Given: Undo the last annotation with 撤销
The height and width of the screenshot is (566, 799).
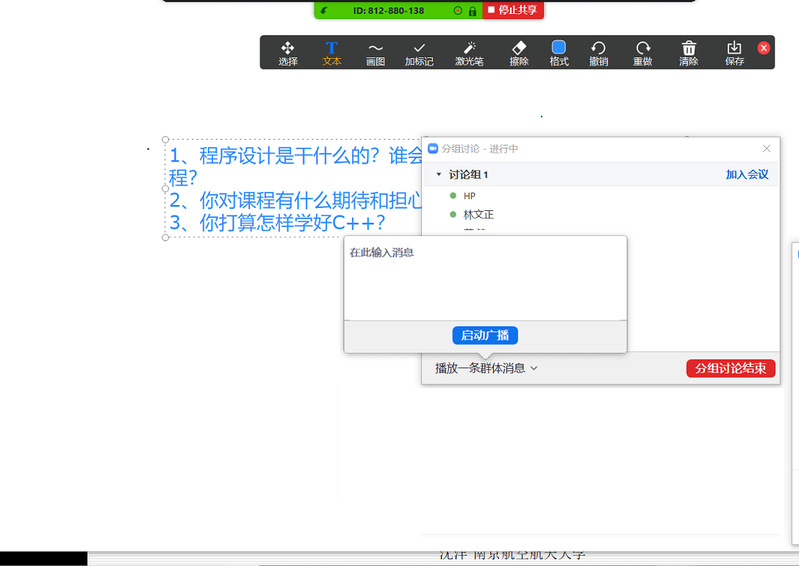Looking at the screenshot, I should pyautogui.click(x=598, y=53).
